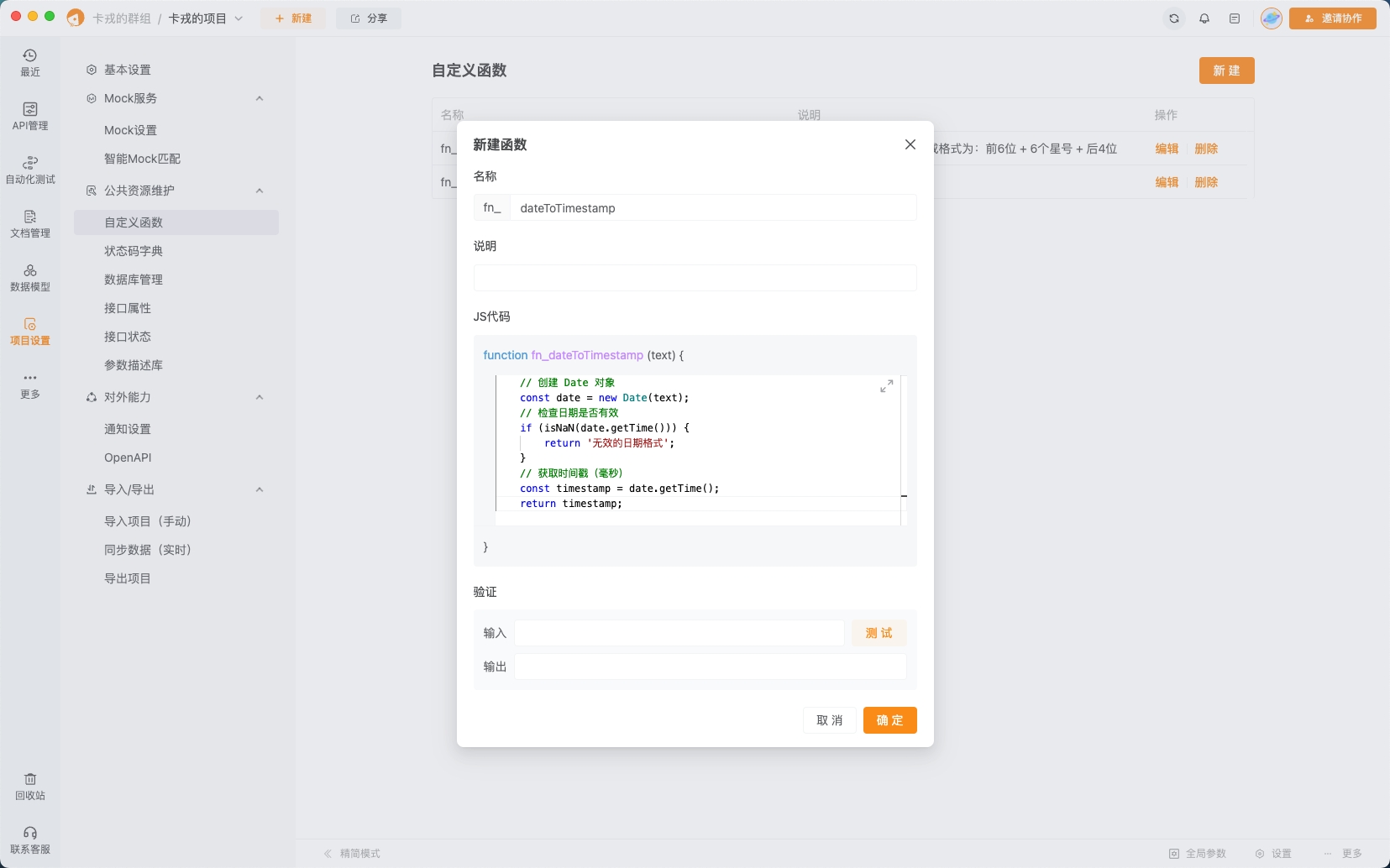The height and width of the screenshot is (868, 1390).
Task: Click the 分享 share button
Action: tap(369, 18)
